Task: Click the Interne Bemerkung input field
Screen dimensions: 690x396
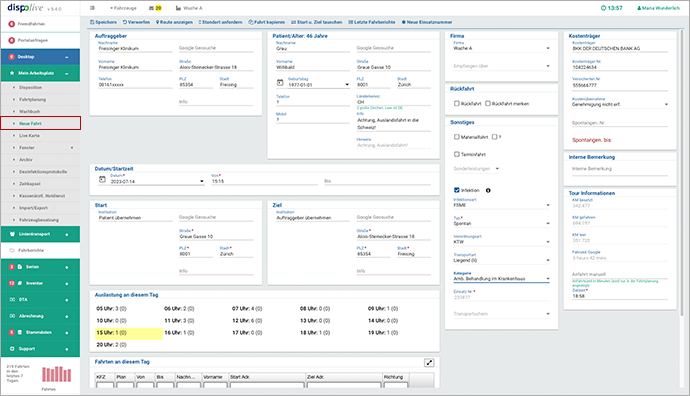Action: [620, 169]
